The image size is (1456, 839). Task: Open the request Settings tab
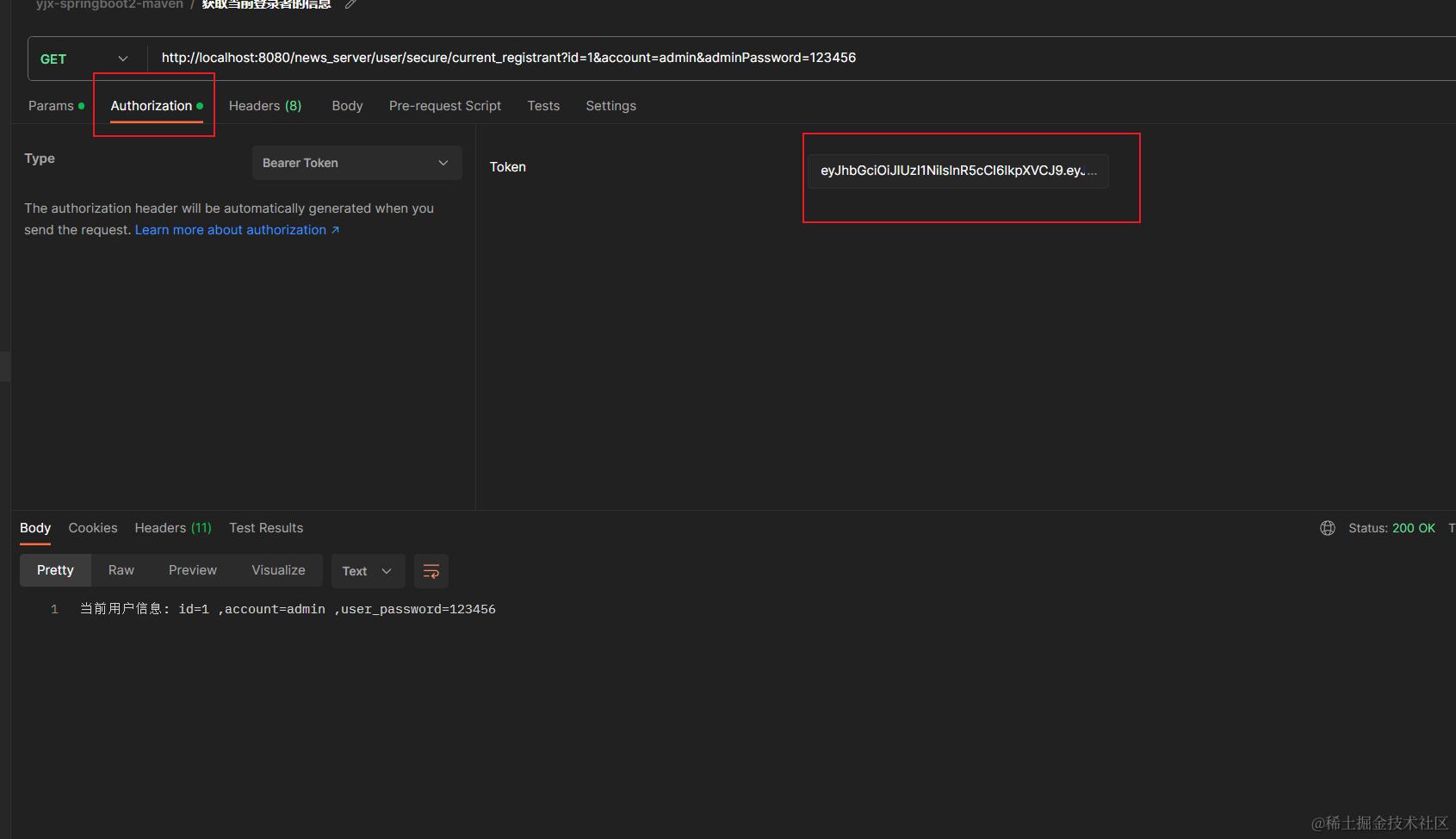pyautogui.click(x=611, y=106)
